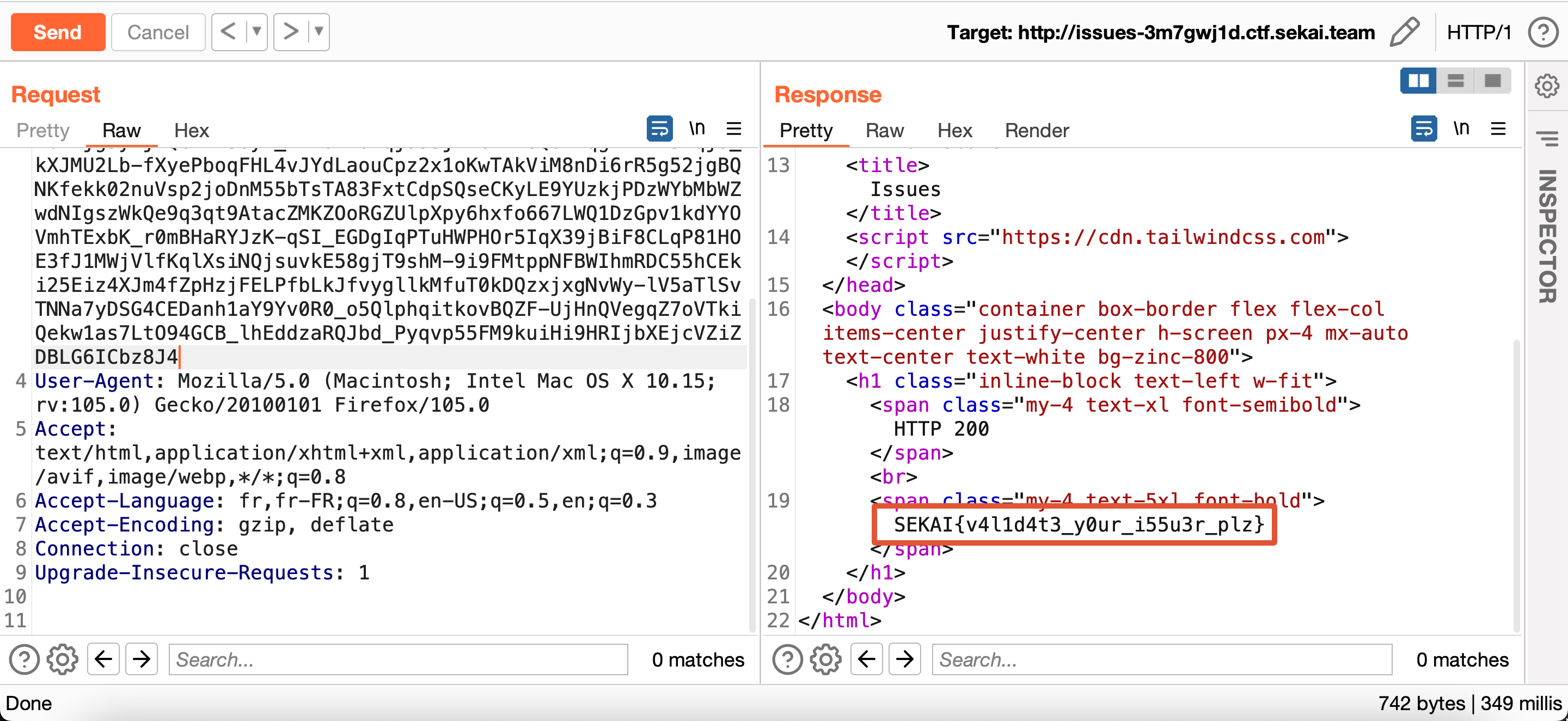Switch Request view to Hex tab
This screenshot has height=721, width=1568.
coord(191,130)
